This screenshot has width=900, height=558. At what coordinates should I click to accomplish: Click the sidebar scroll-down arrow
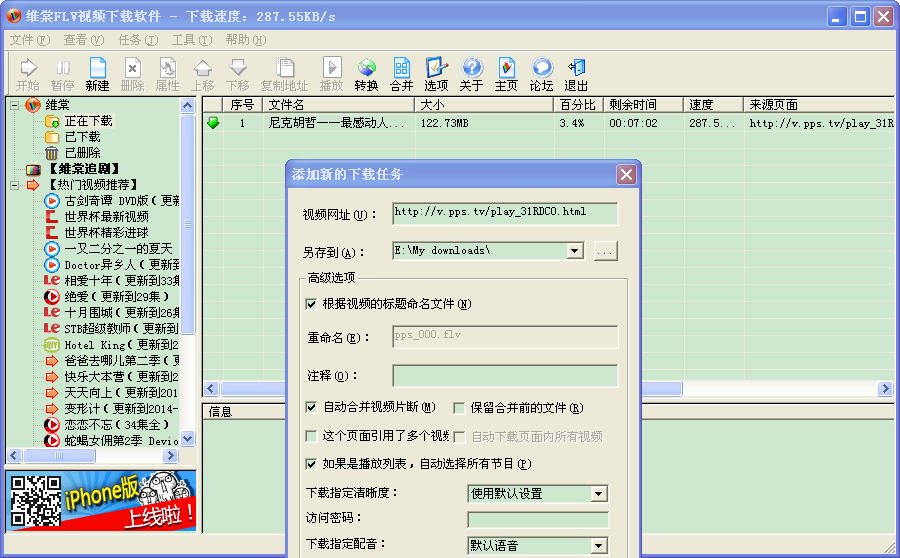[188, 440]
